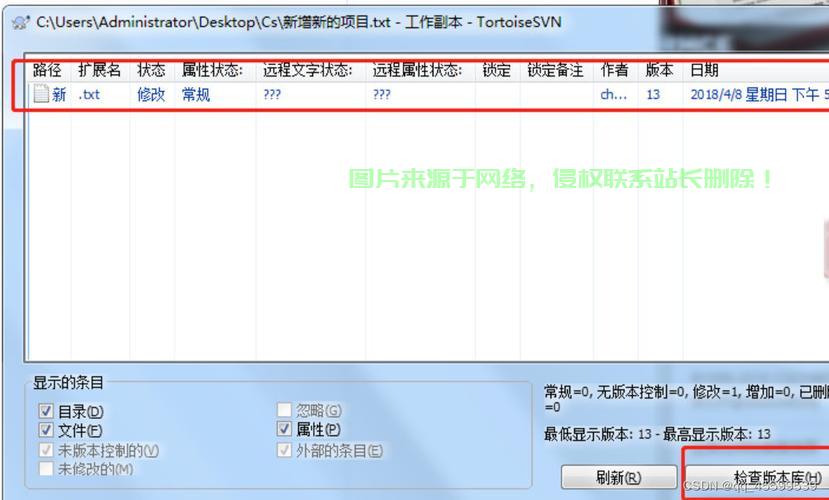
Task: Click the version cell 13 in the row
Action: coord(653,95)
